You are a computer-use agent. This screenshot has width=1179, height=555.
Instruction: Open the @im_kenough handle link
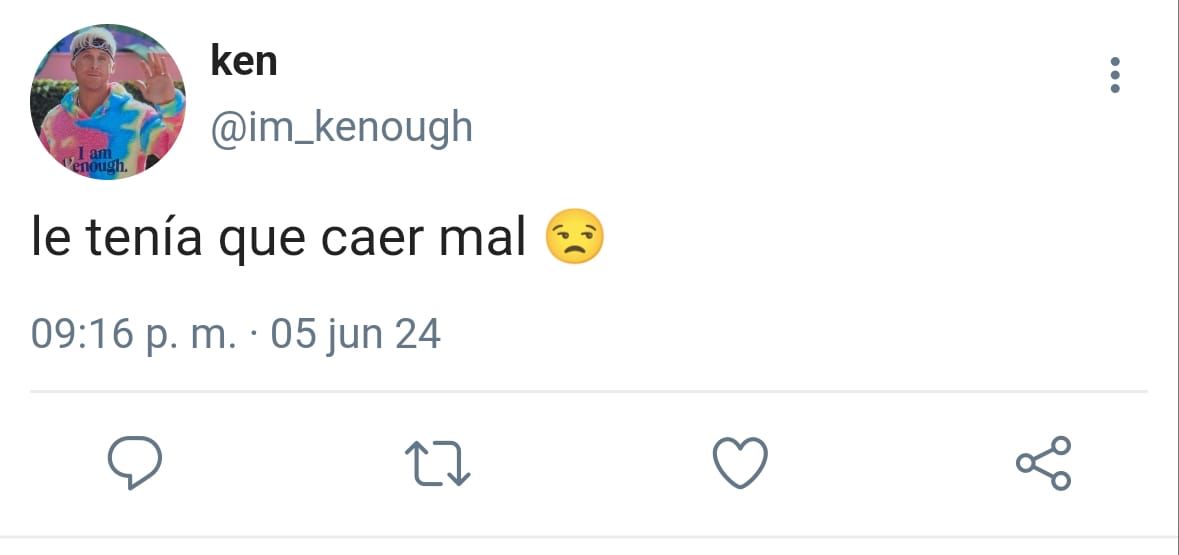point(341,128)
